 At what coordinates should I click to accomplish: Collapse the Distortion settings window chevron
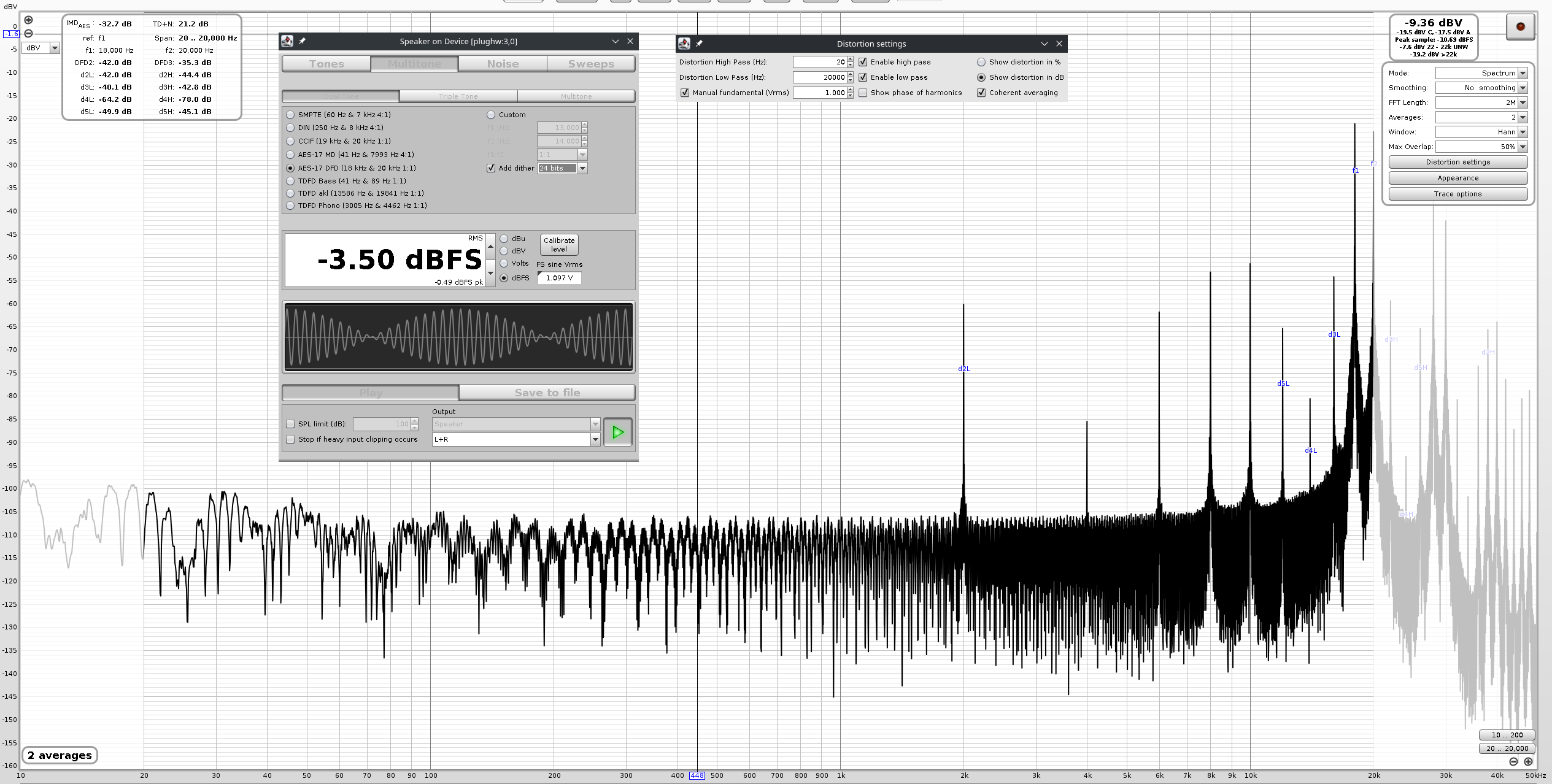click(x=1044, y=44)
